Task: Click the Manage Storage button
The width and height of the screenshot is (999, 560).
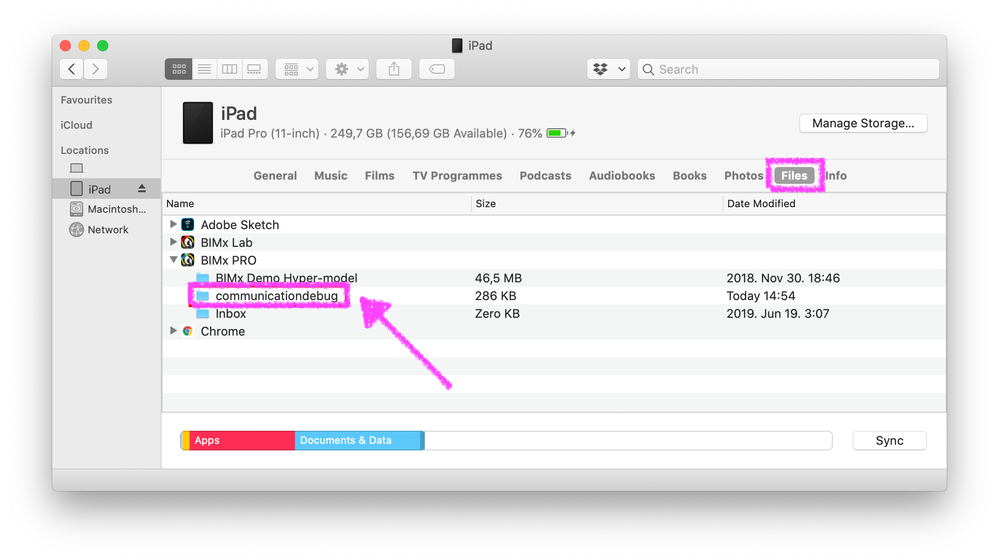Action: point(863,123)
